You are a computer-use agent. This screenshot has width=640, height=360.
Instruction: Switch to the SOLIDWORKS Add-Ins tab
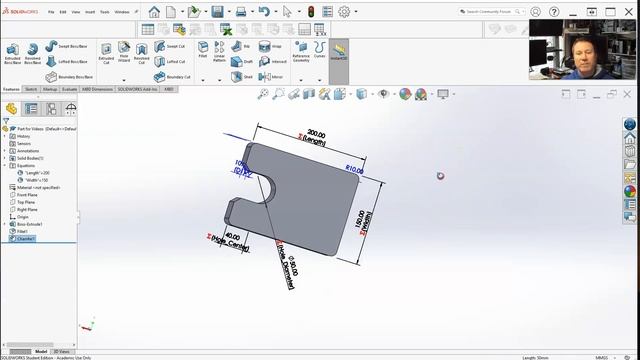pos(138,89)
